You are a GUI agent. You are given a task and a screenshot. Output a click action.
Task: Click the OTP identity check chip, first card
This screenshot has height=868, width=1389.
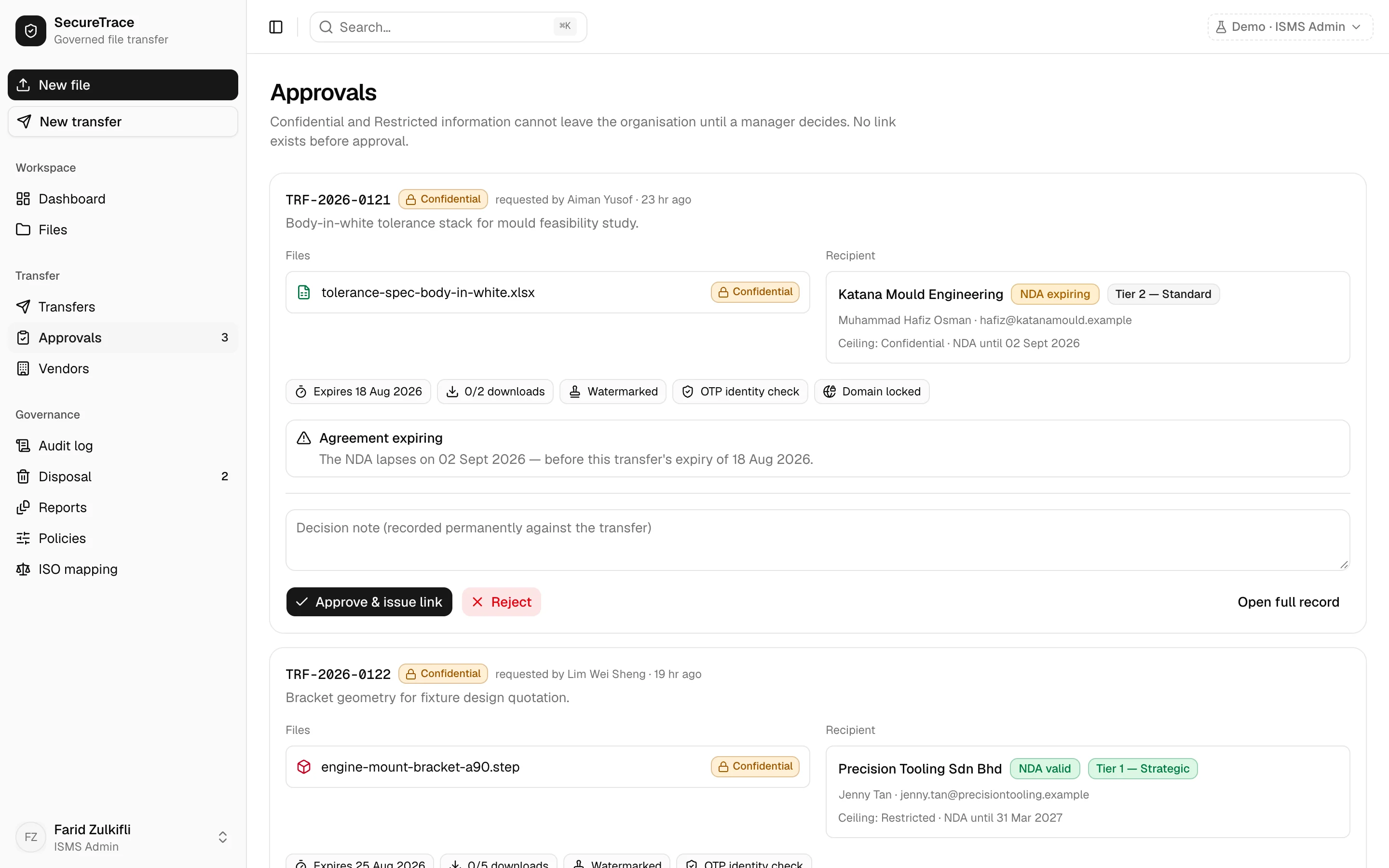[740, 392]
